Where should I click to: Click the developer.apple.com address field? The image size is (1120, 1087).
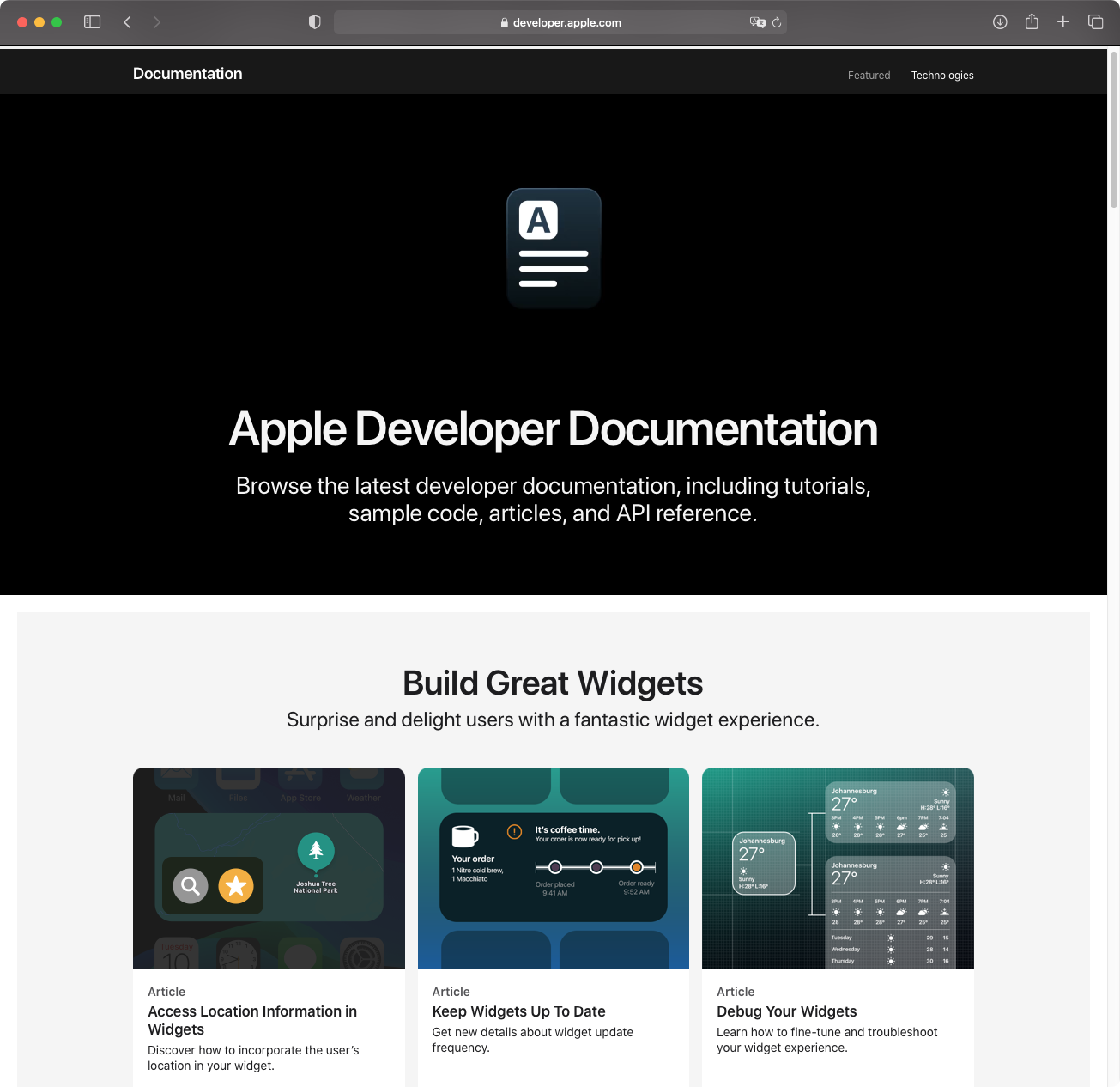click(x=560, y=22)
